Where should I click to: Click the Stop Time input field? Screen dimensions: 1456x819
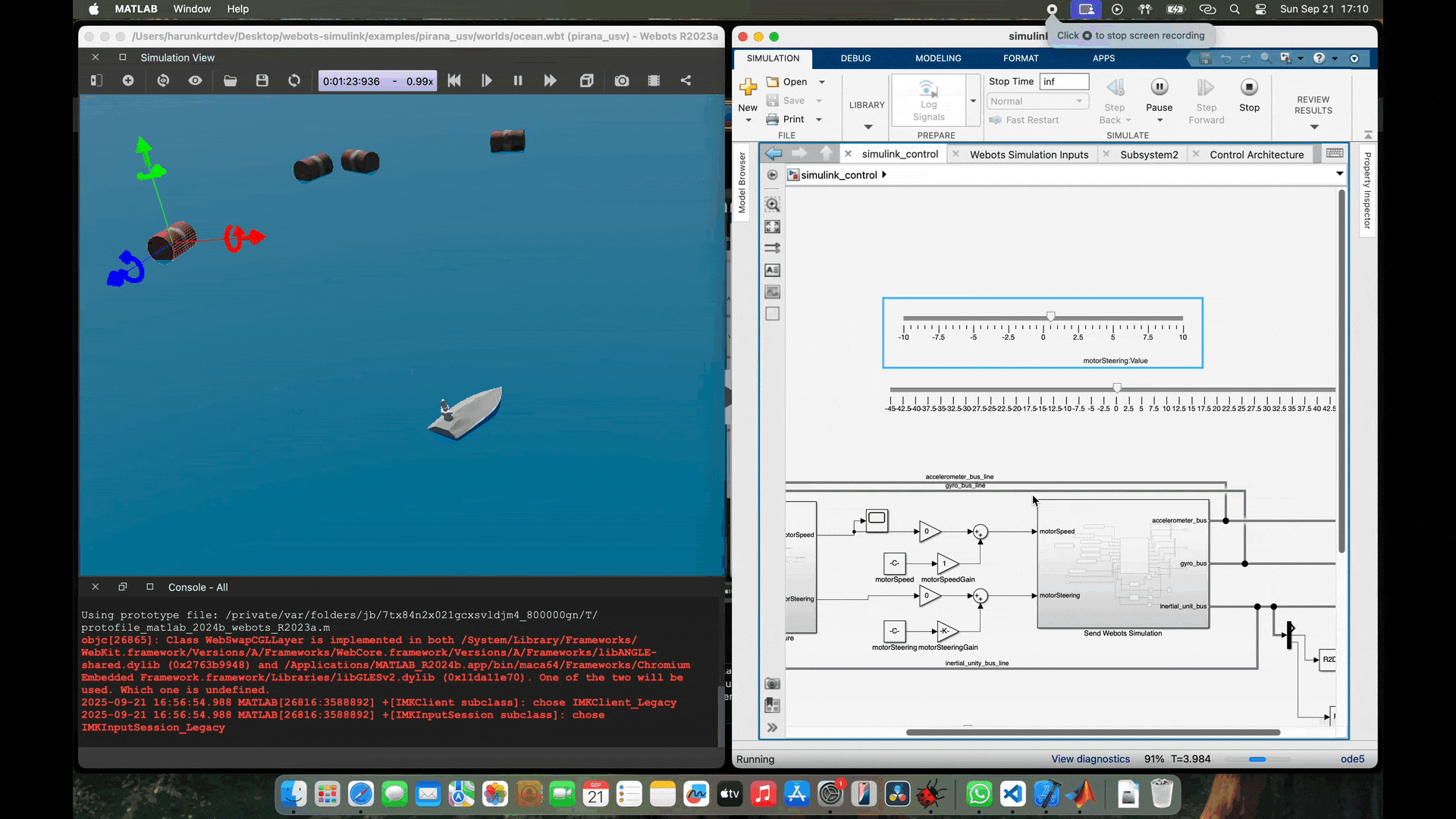click(1064, 82)
